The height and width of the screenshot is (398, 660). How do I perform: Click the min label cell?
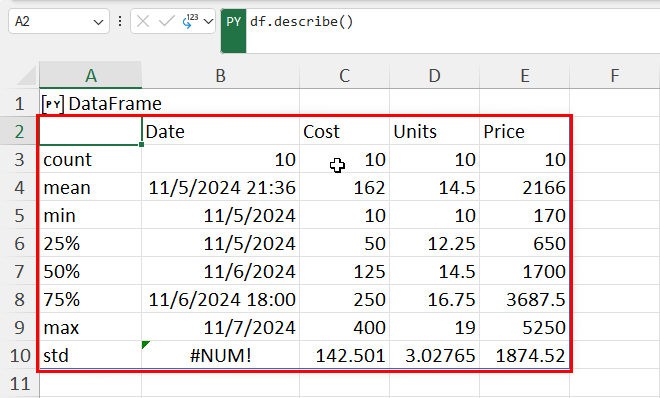(90, 215)
